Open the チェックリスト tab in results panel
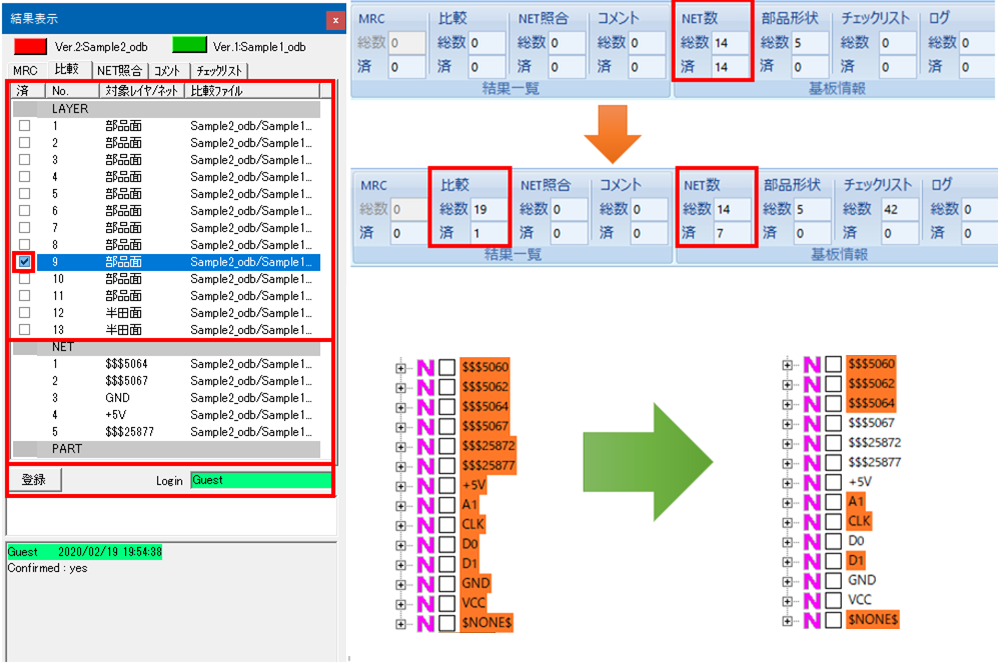The height and width of the screenshot is (666, 998). tap(218, 71)
